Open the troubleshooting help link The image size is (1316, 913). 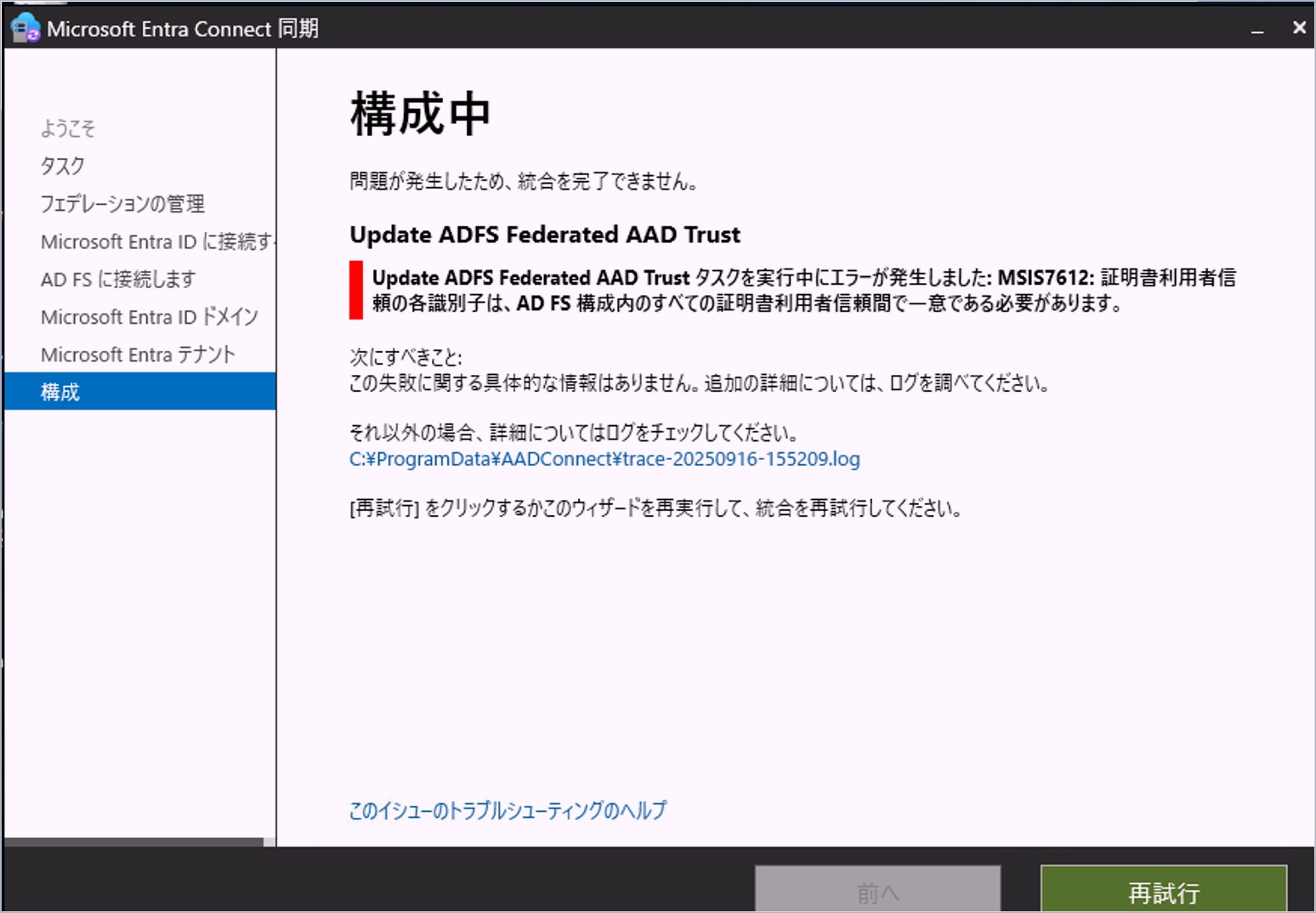507,811
